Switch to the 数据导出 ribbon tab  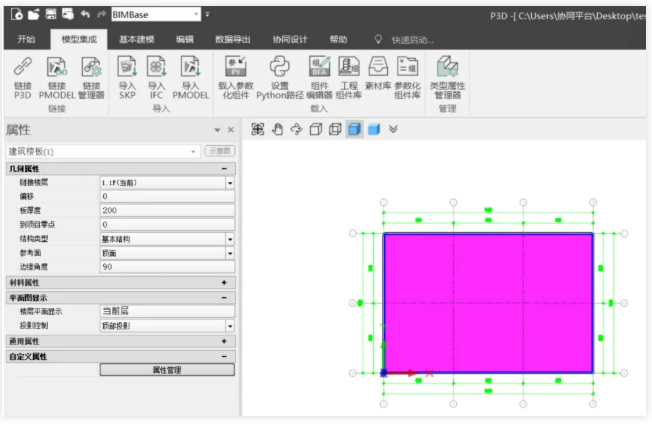click(x=232, y=39)
